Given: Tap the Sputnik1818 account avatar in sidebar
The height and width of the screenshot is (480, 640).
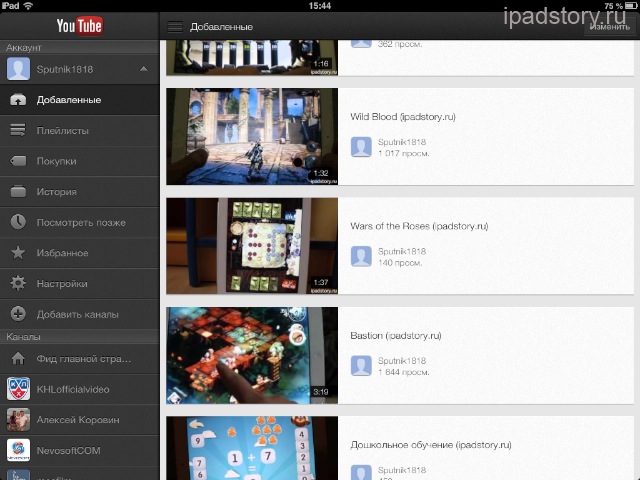Looking at the screenshot, I should pos(18,69).
